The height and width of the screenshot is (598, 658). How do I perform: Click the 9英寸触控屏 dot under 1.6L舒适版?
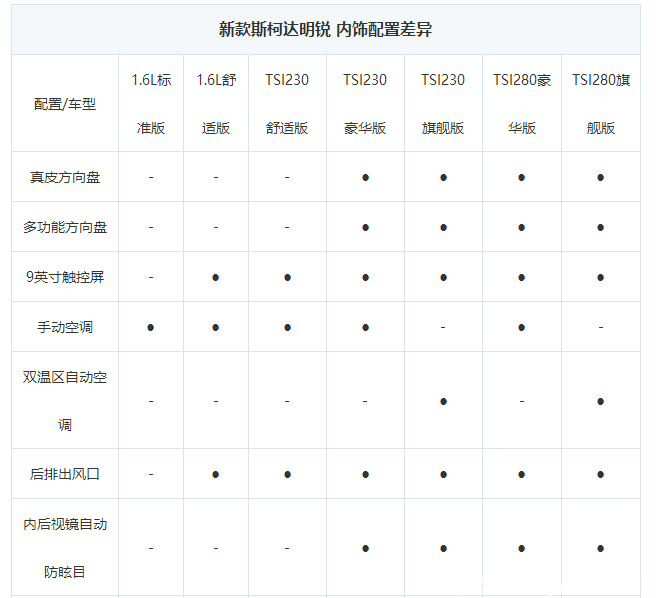(216, 277)
